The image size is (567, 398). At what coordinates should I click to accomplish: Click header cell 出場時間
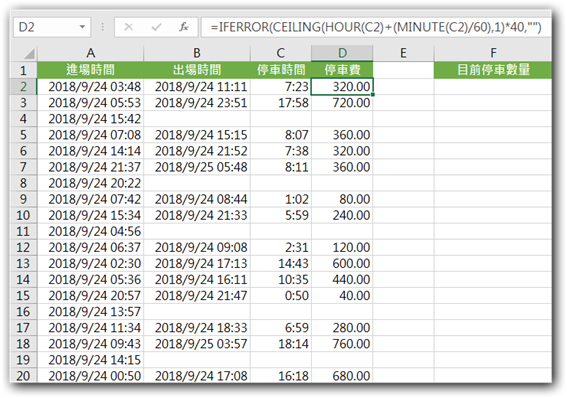[197, 70]
